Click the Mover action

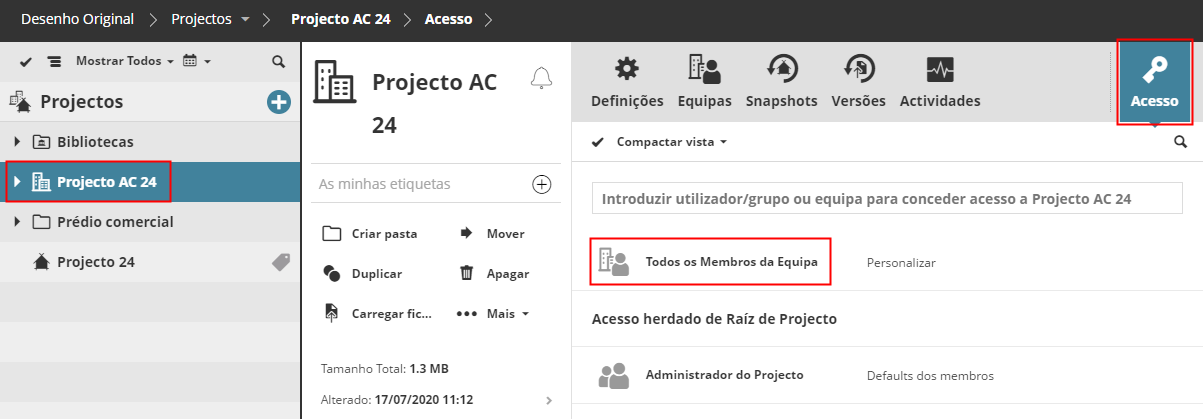pos(492,233)
